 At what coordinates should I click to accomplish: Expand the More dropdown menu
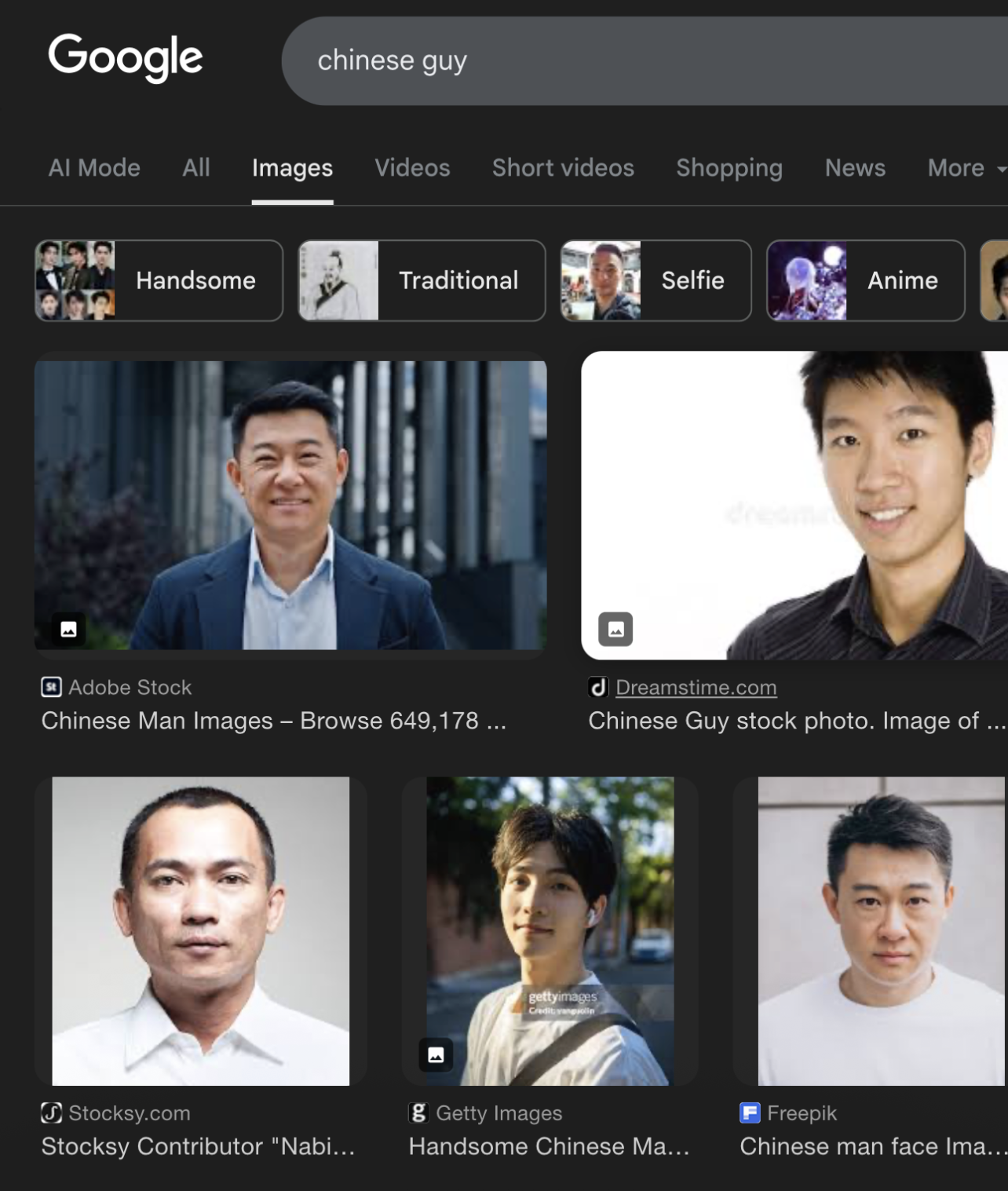[967, 168]
